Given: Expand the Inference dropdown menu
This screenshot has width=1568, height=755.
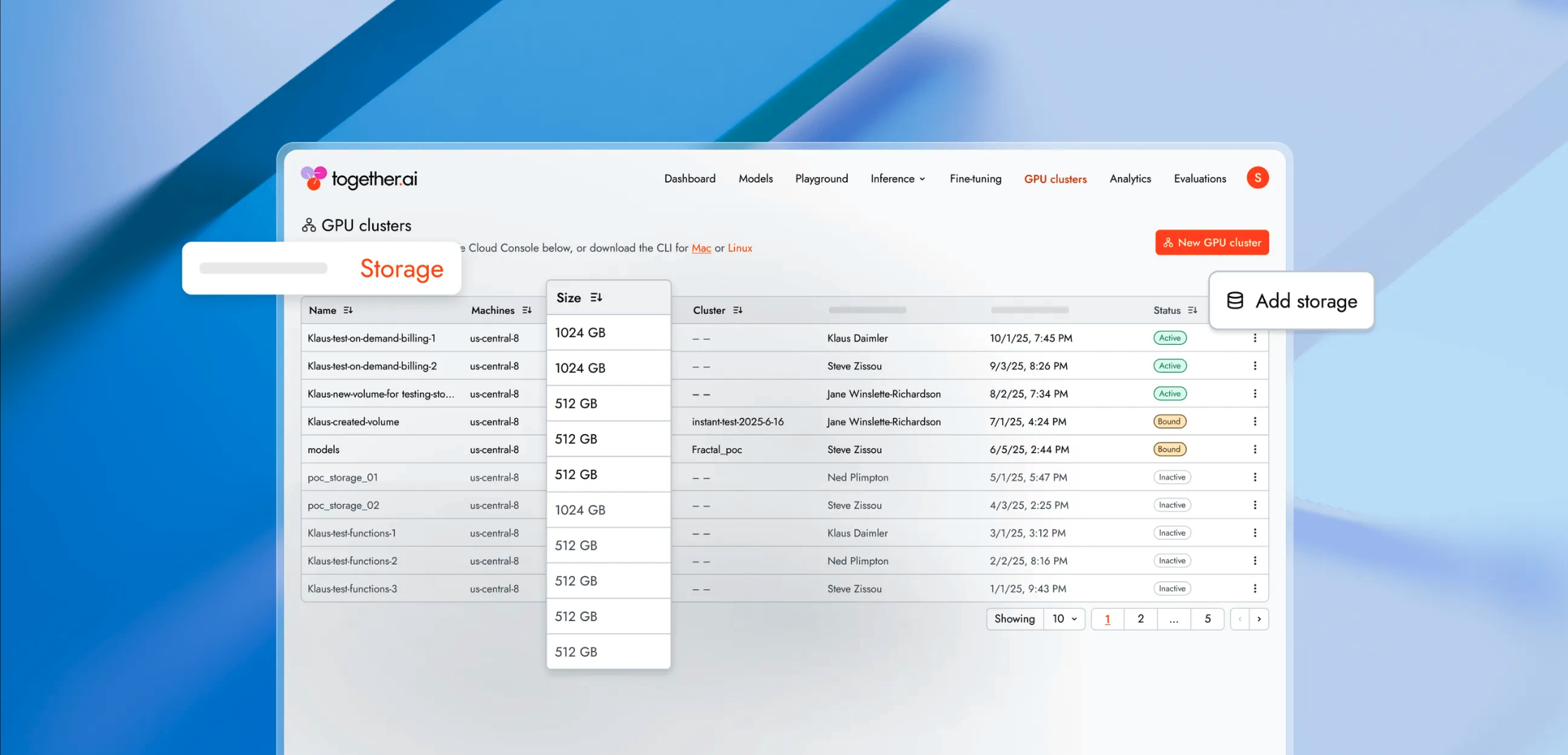Looking at the screenshot, I should click(x=898, y=179).
